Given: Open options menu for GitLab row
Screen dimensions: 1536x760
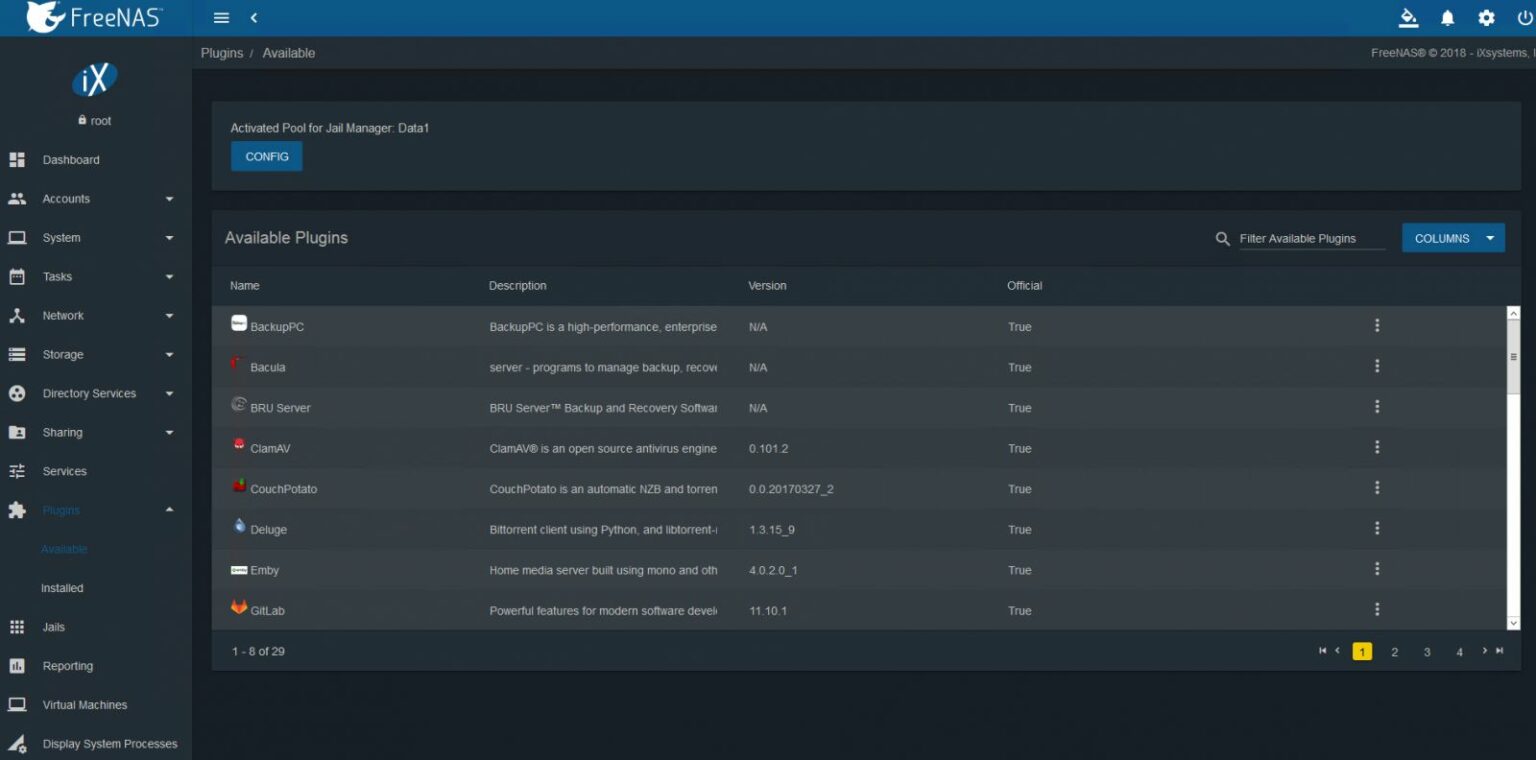Looking at the screenshot, I should [x=1377, y=609].
